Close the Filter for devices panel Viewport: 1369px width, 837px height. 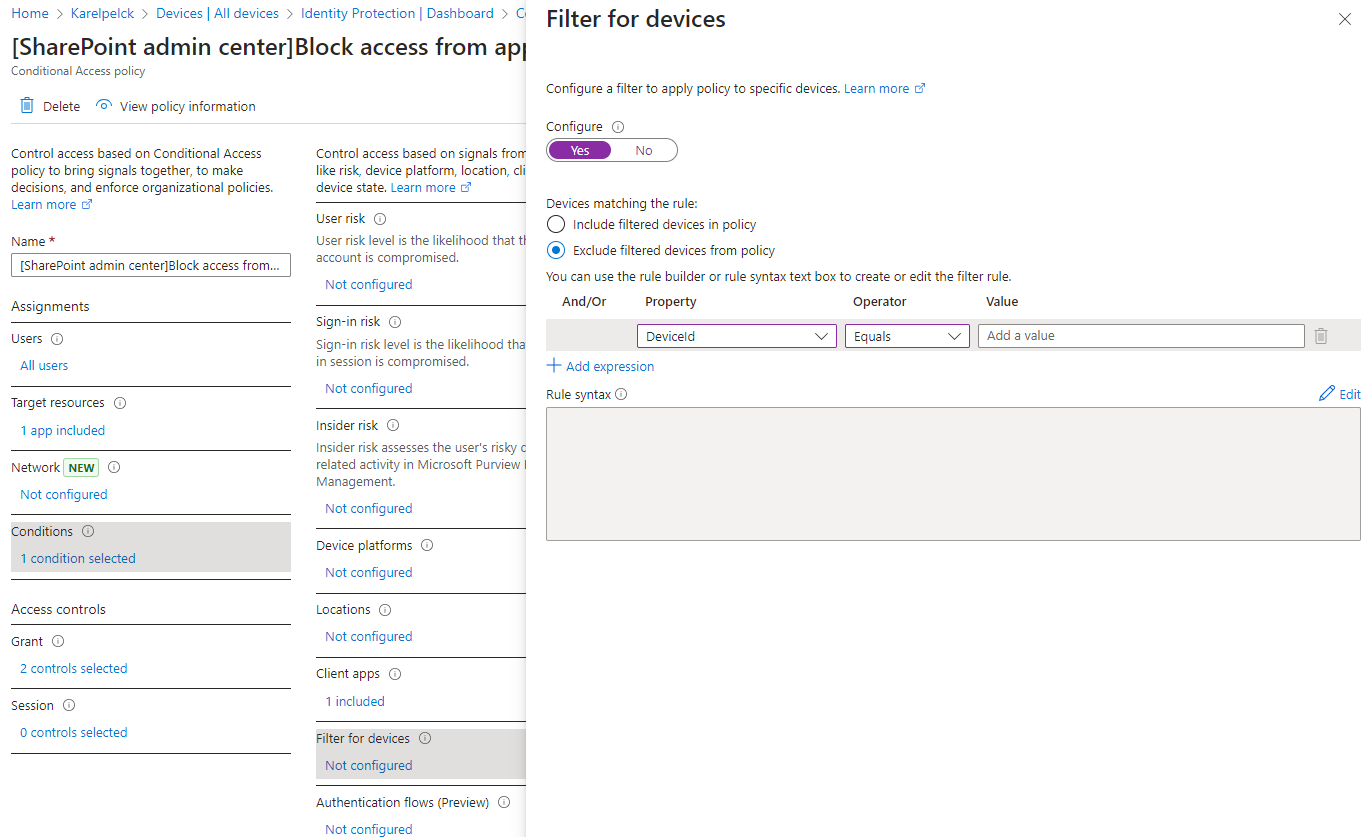(1344, 20)
